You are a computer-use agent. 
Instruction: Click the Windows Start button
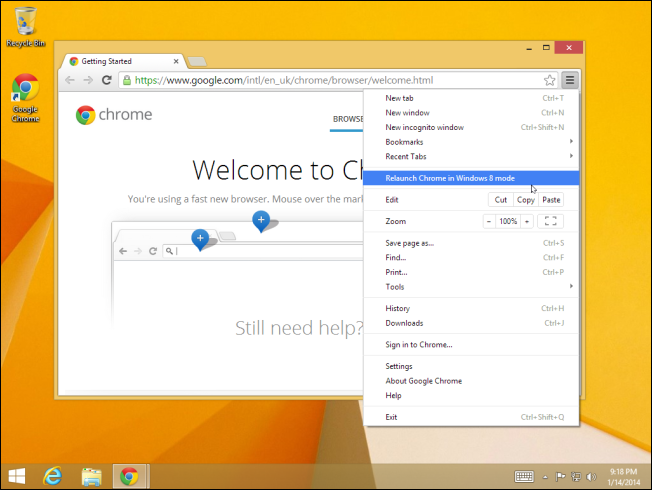17,476
